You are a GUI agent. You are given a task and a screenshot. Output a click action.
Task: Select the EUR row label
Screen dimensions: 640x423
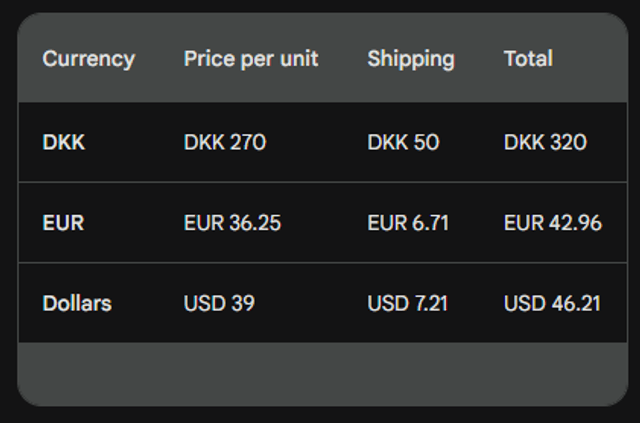pyautogui.click(x=63, y=223)
